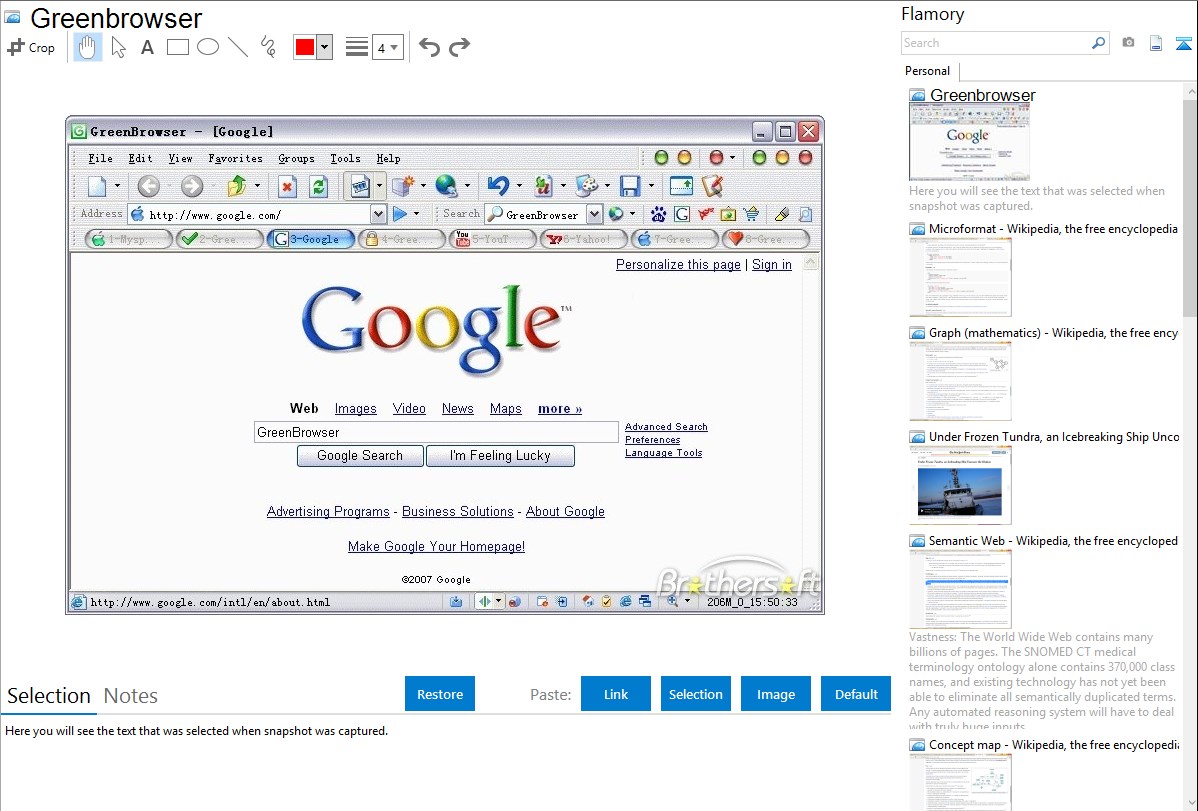Click the globe icon in GreenBrowser toolbar

(446, 186)
